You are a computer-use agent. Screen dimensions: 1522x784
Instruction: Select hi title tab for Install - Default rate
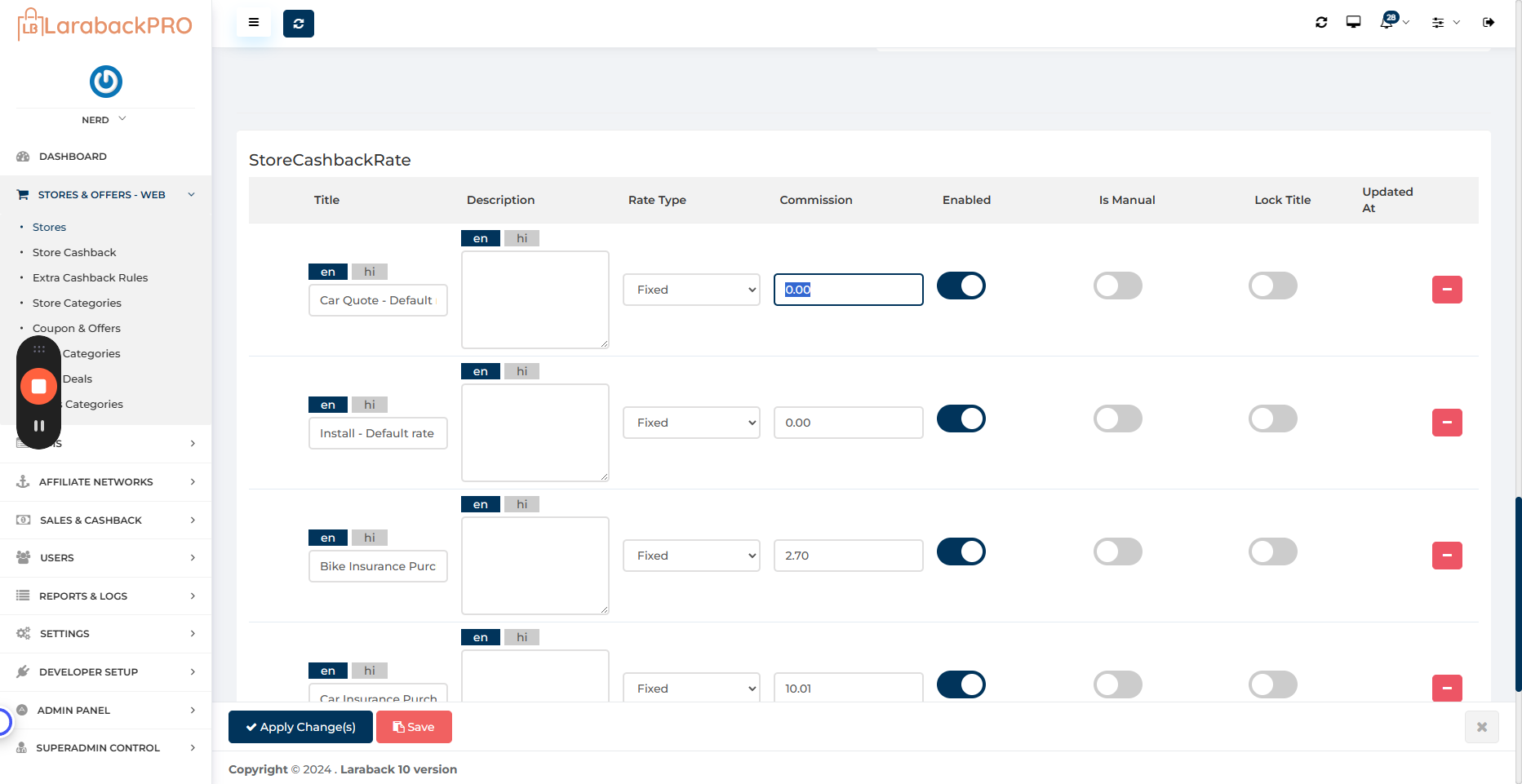click(370, 405)
